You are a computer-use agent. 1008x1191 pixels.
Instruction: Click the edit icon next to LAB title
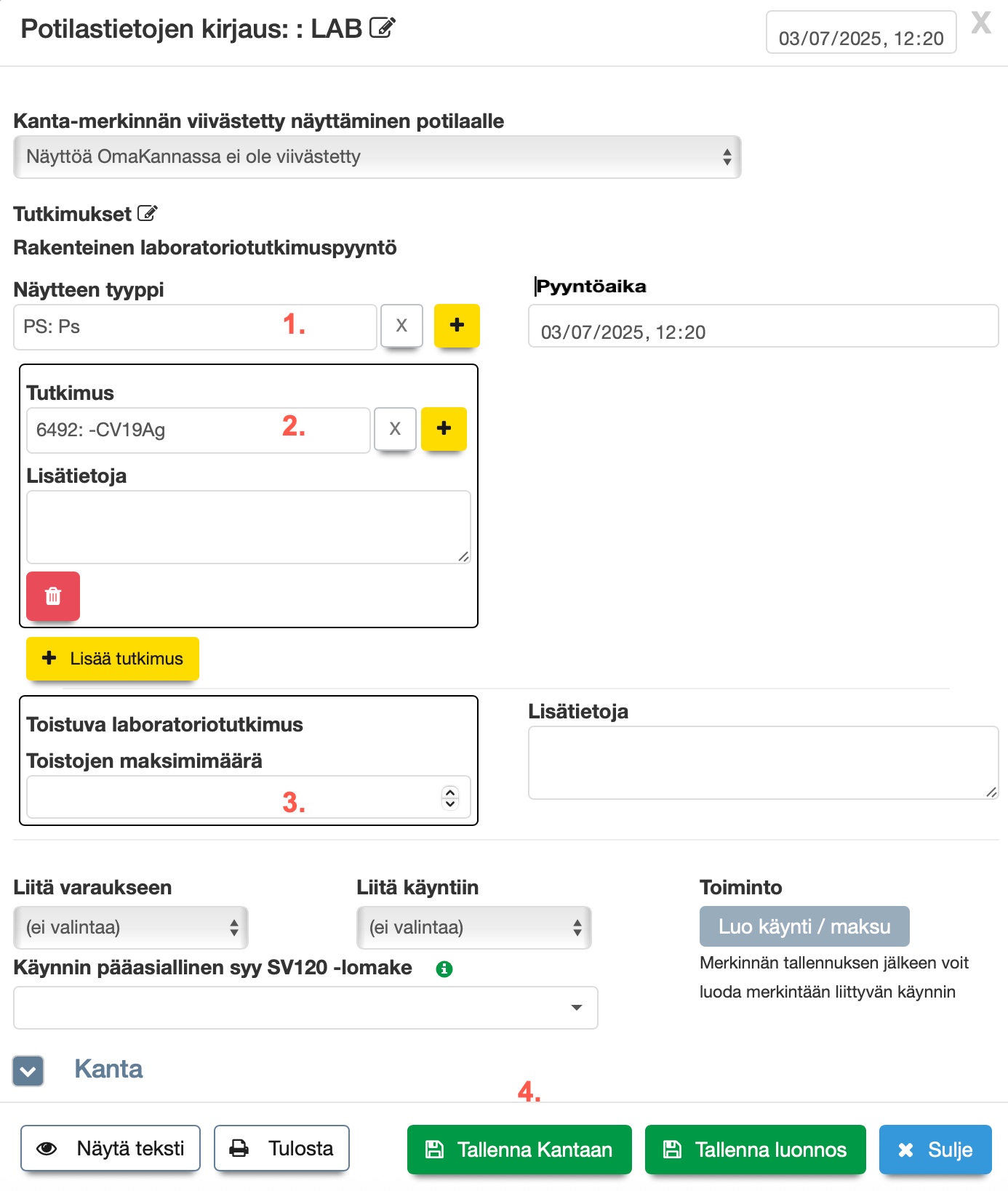[382, 28]
